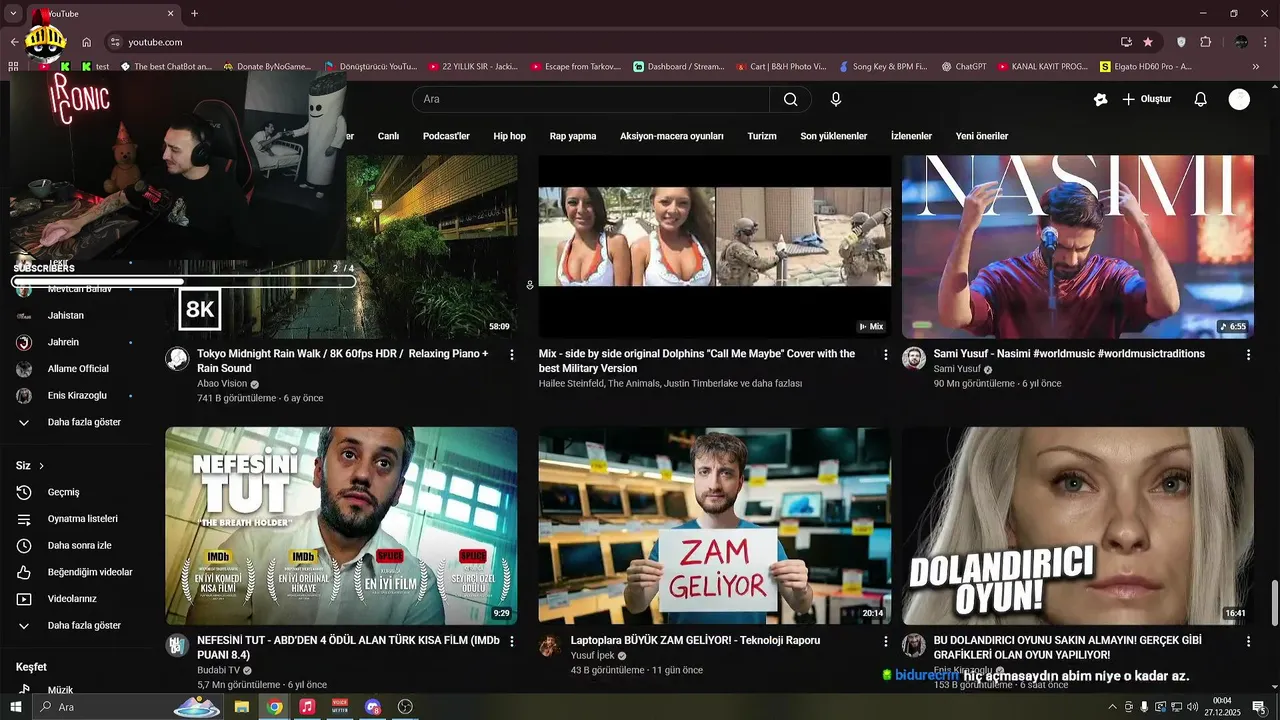
Task: Select the Hip hop filter chip
Action: pyautogui.click(x=509, y=136)
